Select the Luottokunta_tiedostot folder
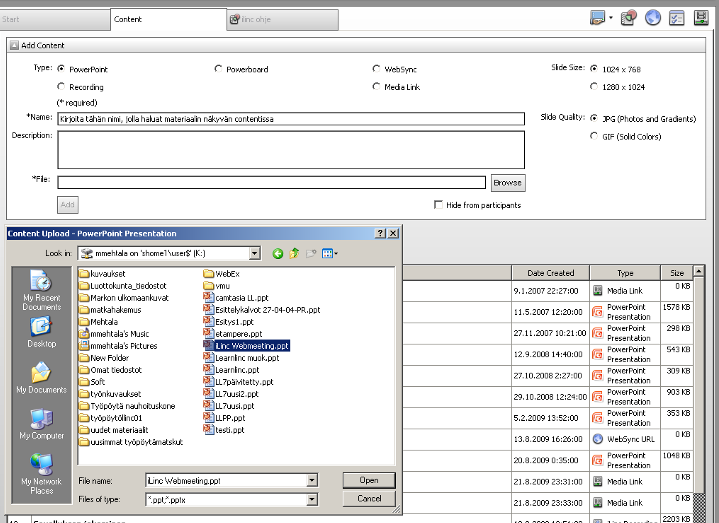Screen dimensions: 719x523 coord(123,286)
